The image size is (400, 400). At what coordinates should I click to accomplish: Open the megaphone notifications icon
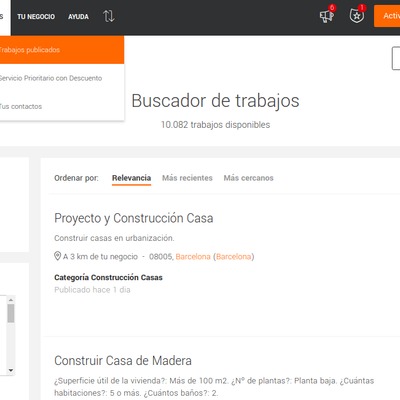coord(327,15)
